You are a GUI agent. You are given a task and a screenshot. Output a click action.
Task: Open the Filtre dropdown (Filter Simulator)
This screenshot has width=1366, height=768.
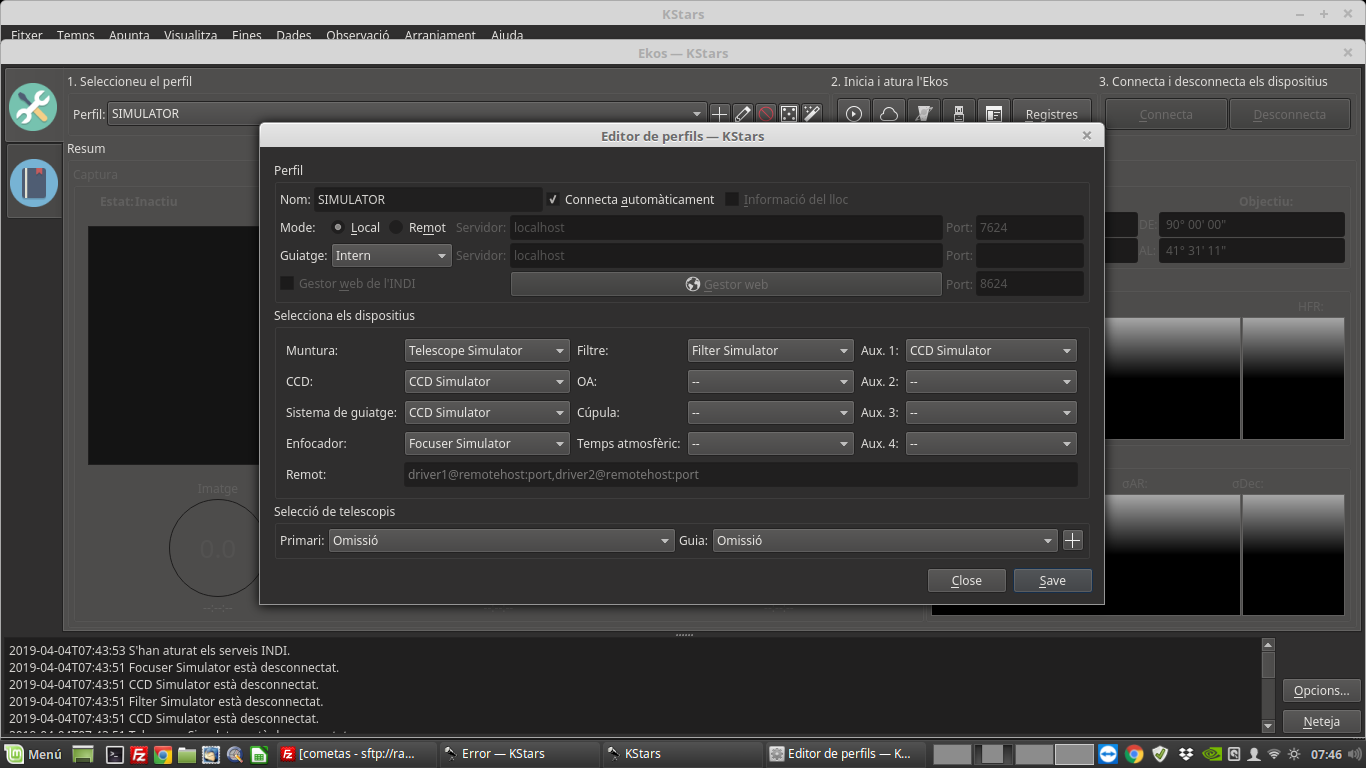pos(770,350)
